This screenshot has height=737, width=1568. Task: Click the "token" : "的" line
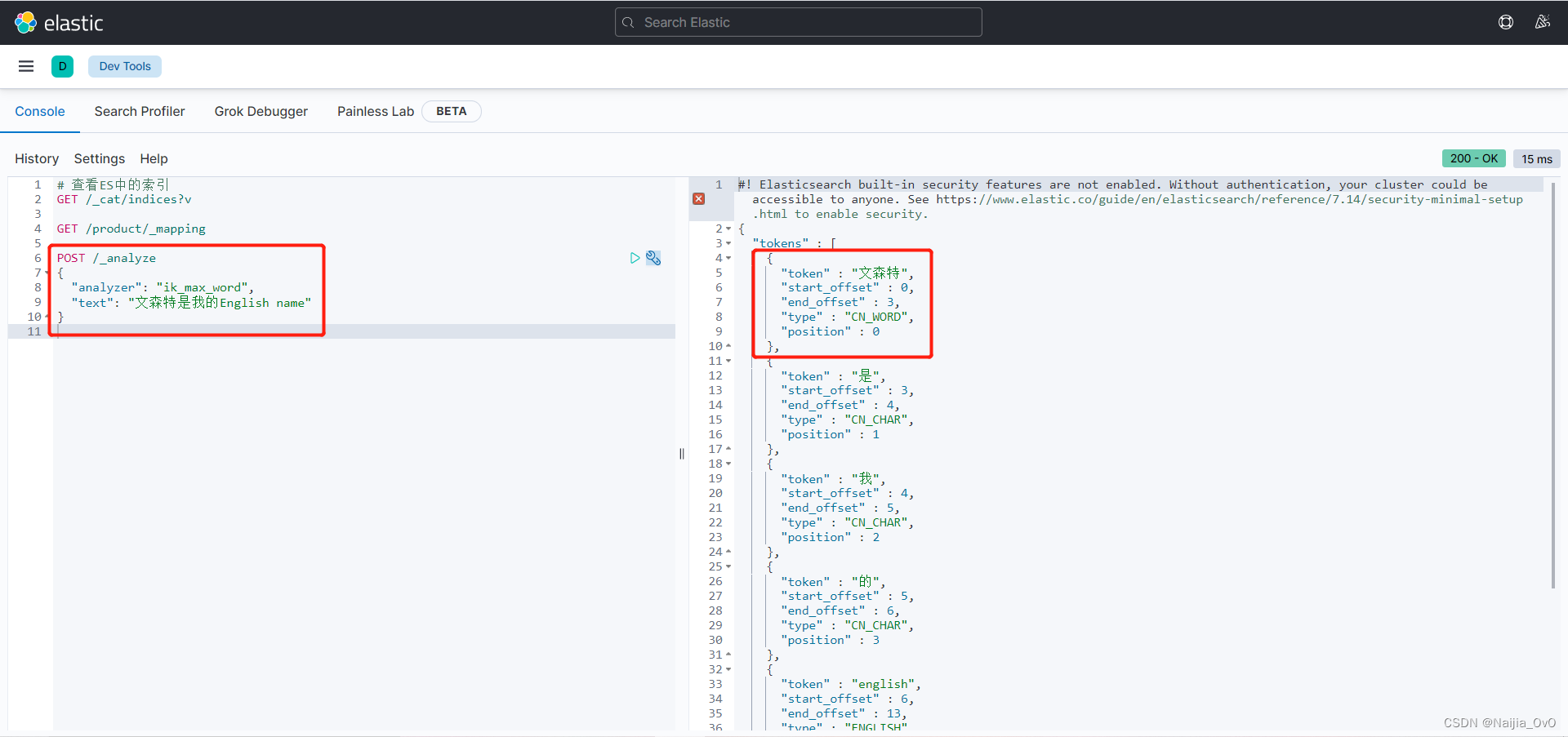(834, 581)
